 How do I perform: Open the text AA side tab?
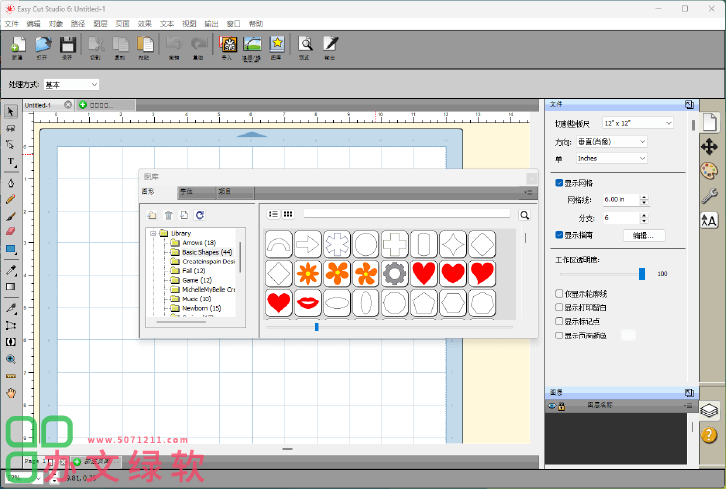point(709,220)
